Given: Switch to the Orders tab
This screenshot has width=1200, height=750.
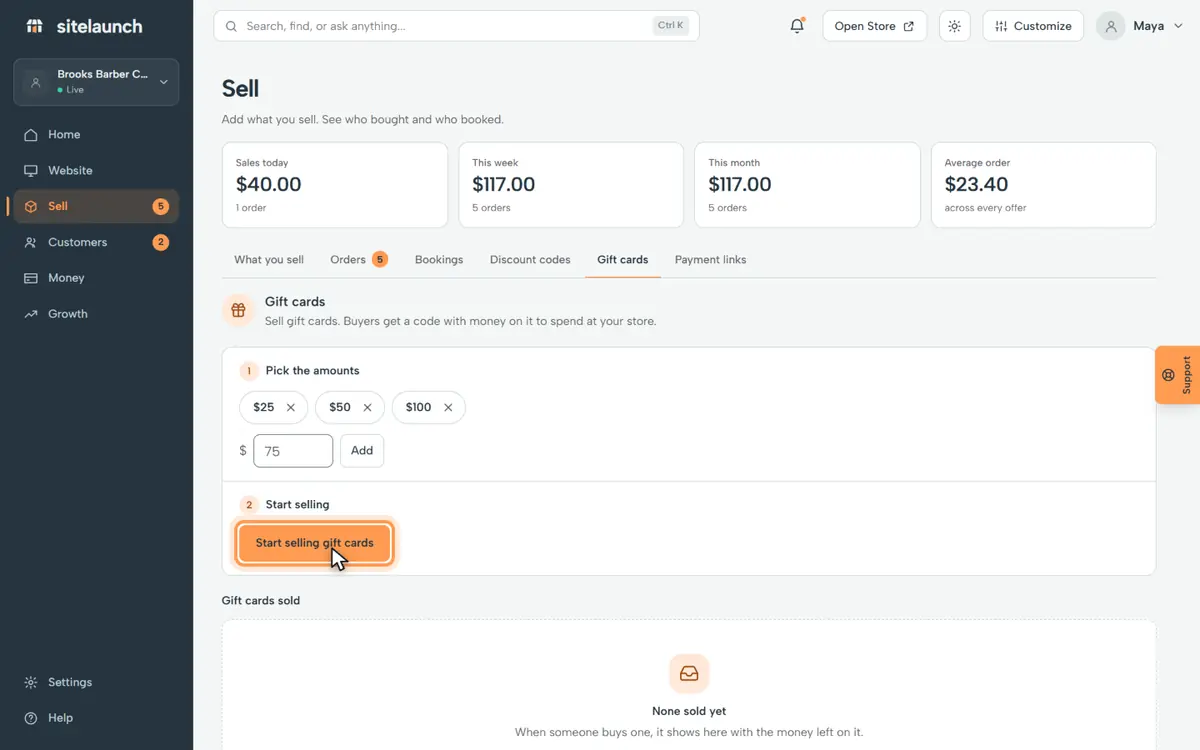Looking at the screenshot, I should click(x=359, y=260).
